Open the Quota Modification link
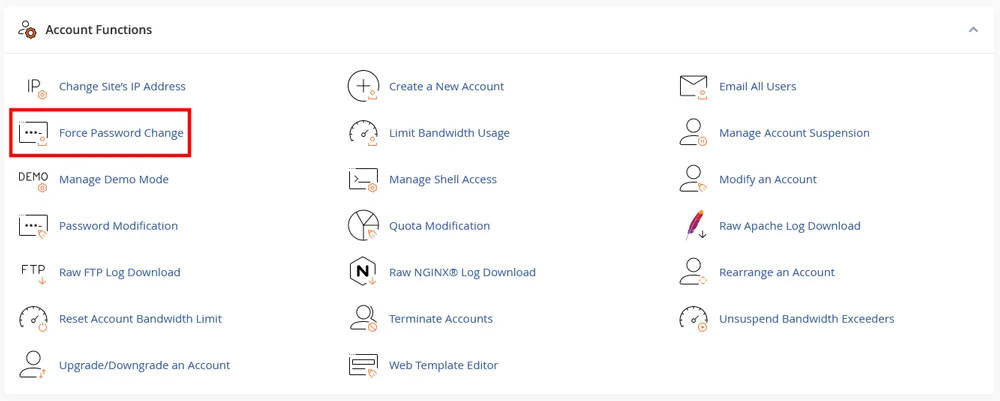The width and height of the screenshot is (1000, 401). click(439, 226)
